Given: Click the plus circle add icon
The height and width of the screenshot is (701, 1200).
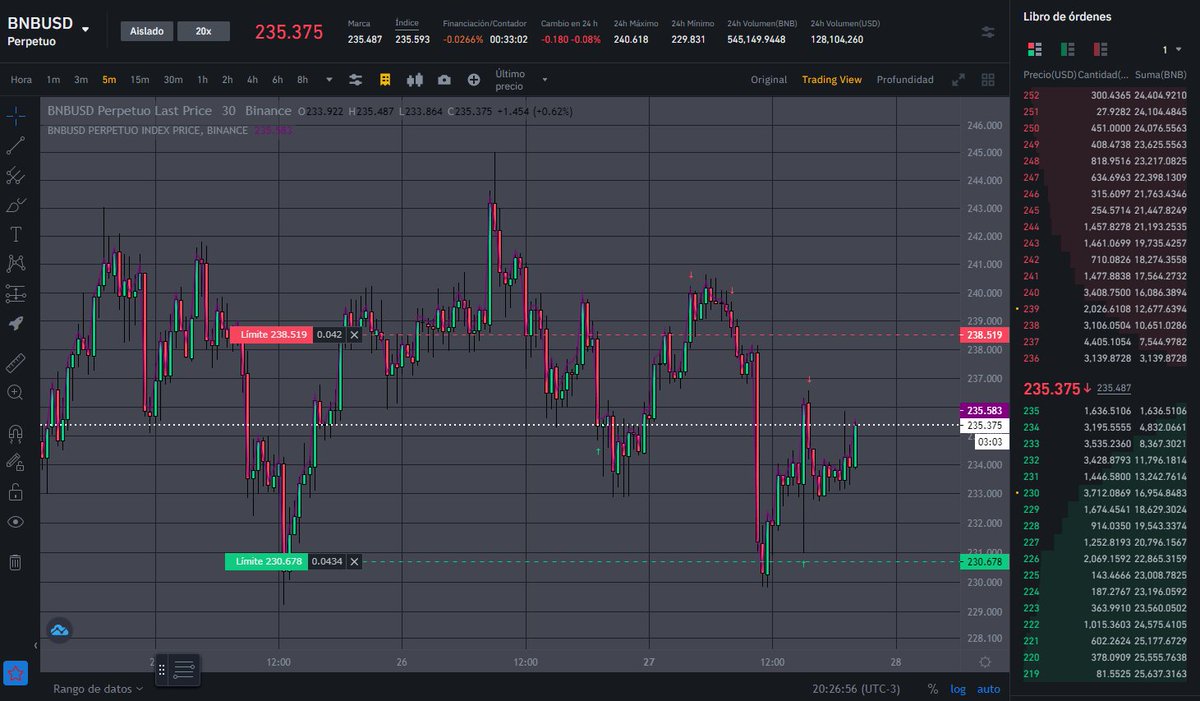Looking at the screenshot, I should tap(474, 79).
